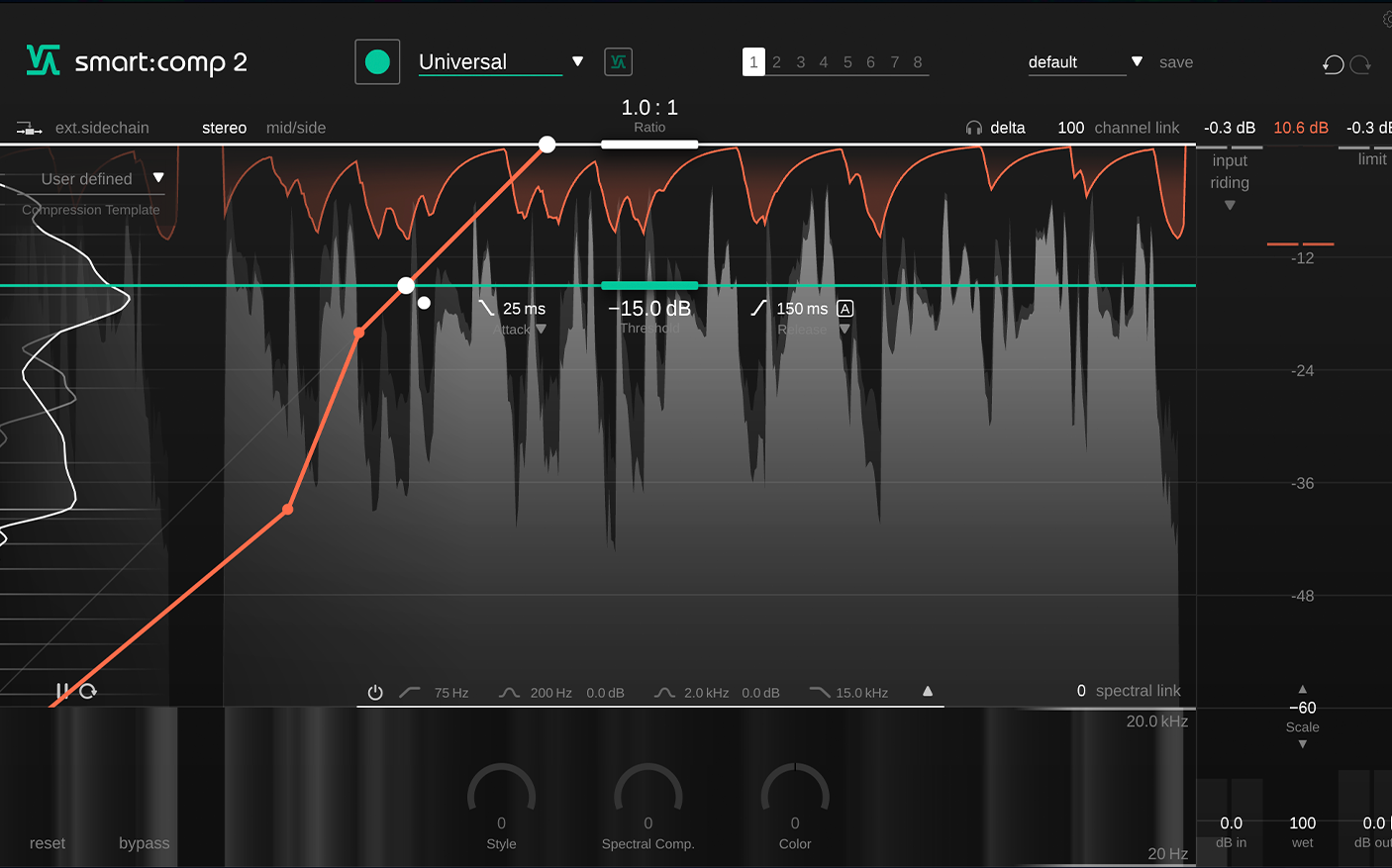The height and width of the screenshot is (868, 1392).
Task: Pause the display with the pause icon
Action: pyautogui.click(x=61, y=691)
